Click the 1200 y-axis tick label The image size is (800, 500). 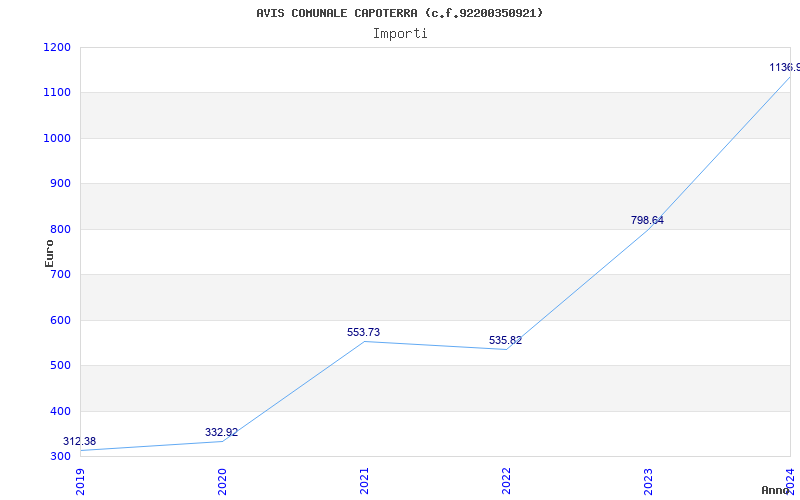coord(57,47)
